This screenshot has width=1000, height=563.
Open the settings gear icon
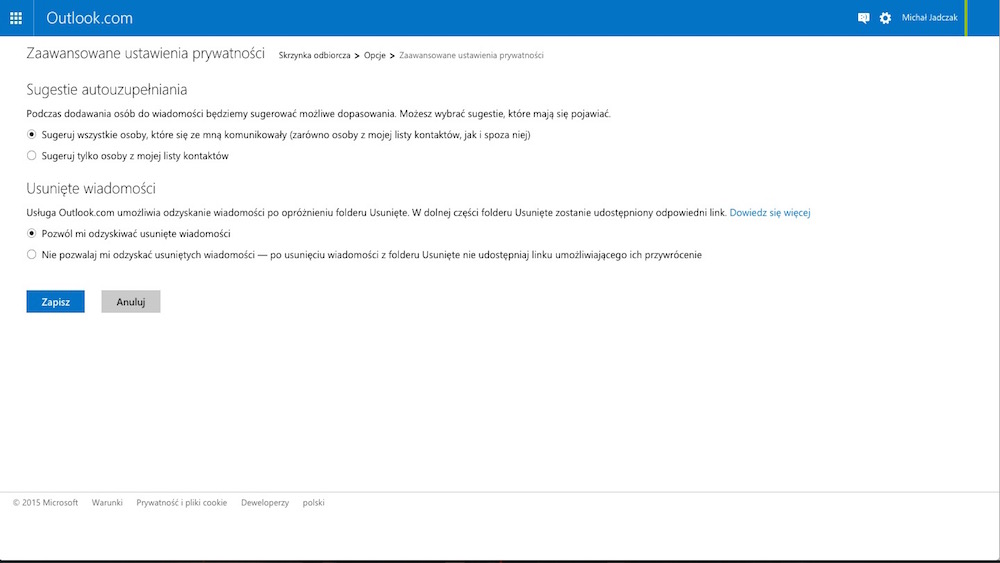pyautogui.click(x=885, y=18)
